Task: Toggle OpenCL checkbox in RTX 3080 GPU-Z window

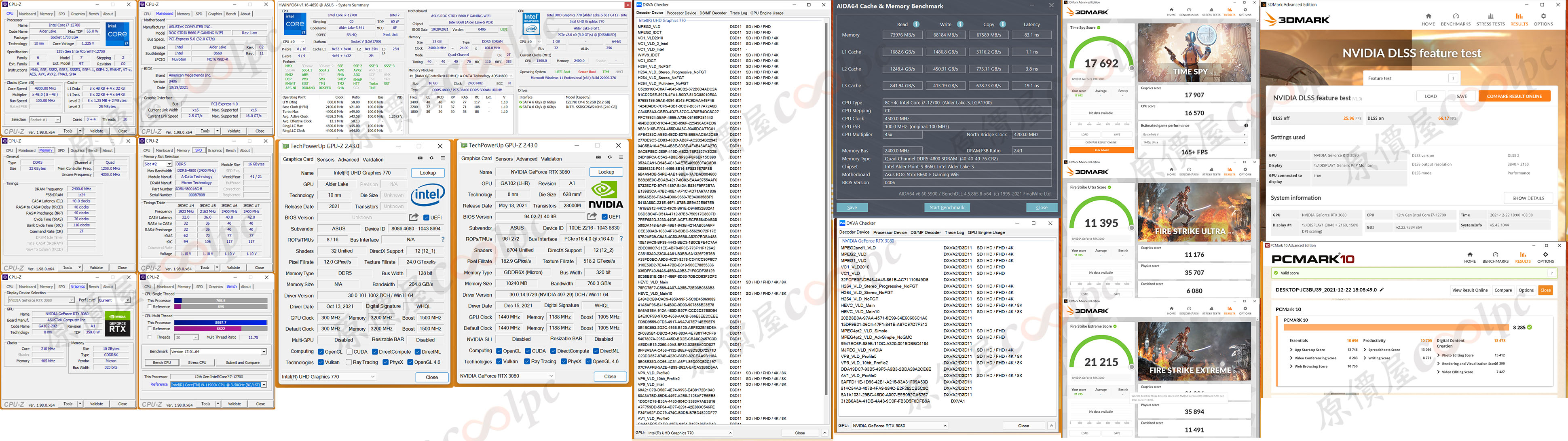Action: pos(499,351)
